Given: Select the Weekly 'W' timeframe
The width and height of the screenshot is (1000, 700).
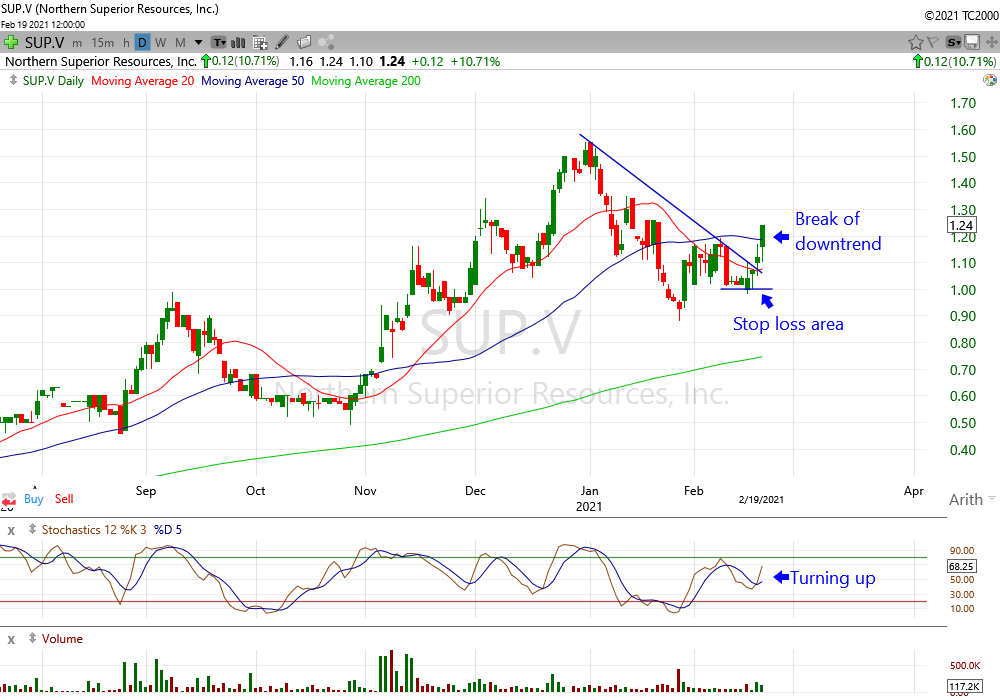Looking at the screenshot, I should point(161,43).
